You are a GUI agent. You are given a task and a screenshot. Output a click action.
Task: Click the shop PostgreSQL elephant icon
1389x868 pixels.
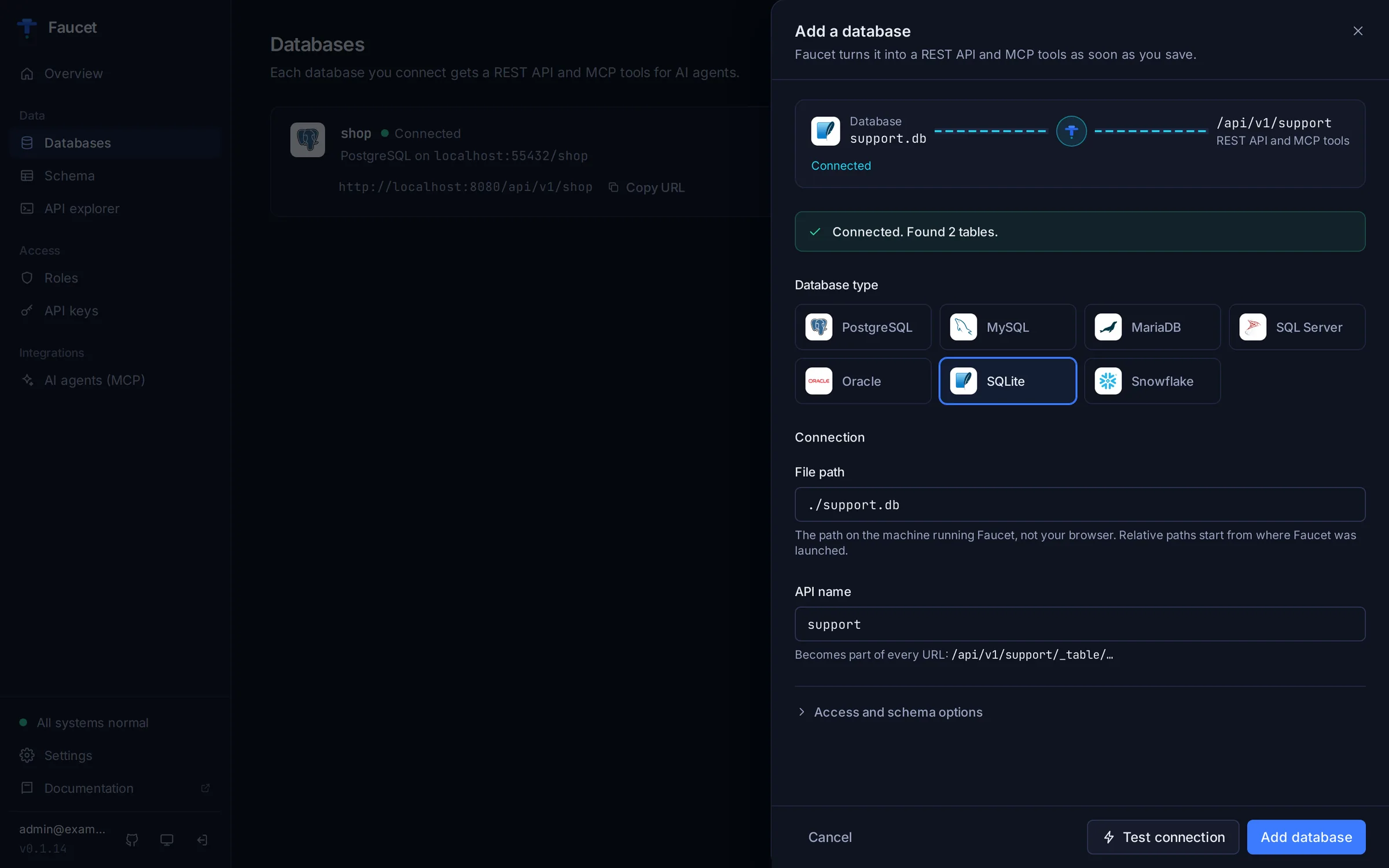307,139
